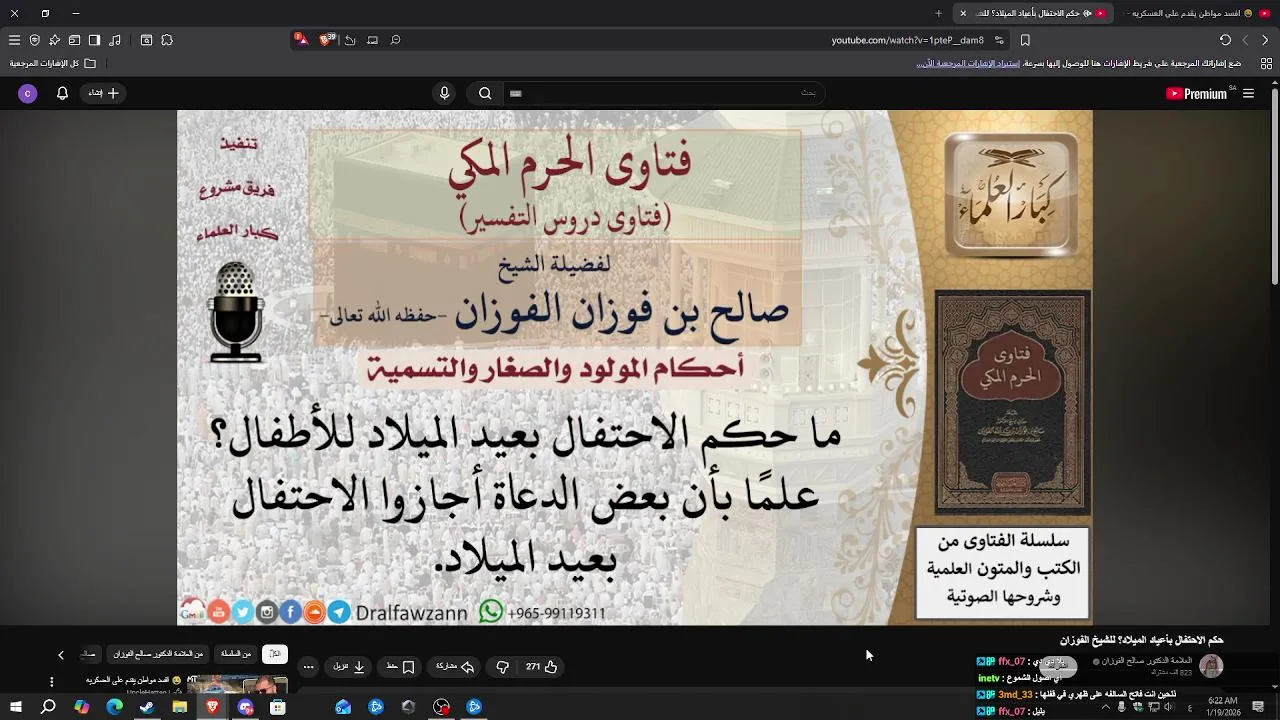
Task: Click the taskbar clock showing 6:22 AM
Action: click(1222, 706)
